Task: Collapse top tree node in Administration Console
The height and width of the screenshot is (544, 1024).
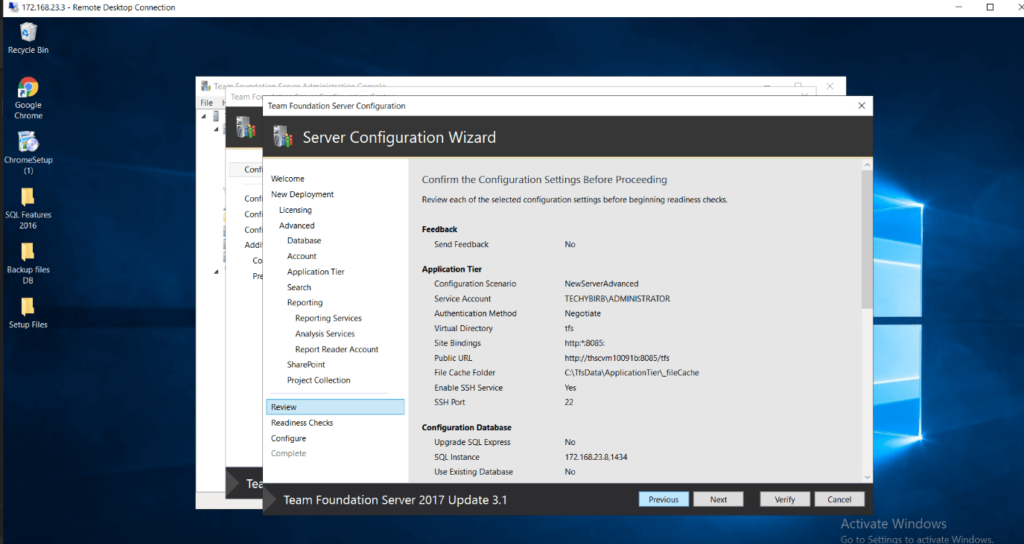Action: [x=204, y=117]
